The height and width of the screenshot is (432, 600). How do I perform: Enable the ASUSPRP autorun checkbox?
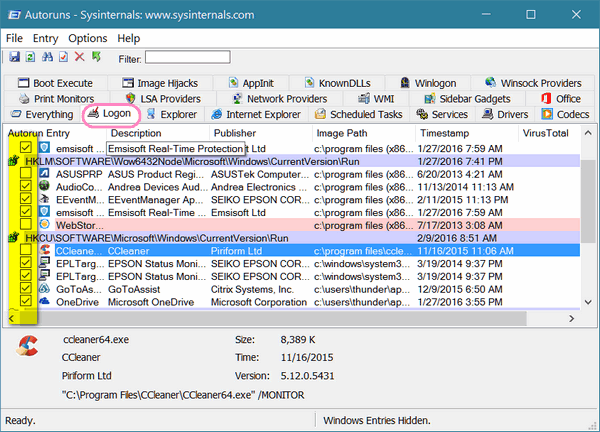point(26,173)
